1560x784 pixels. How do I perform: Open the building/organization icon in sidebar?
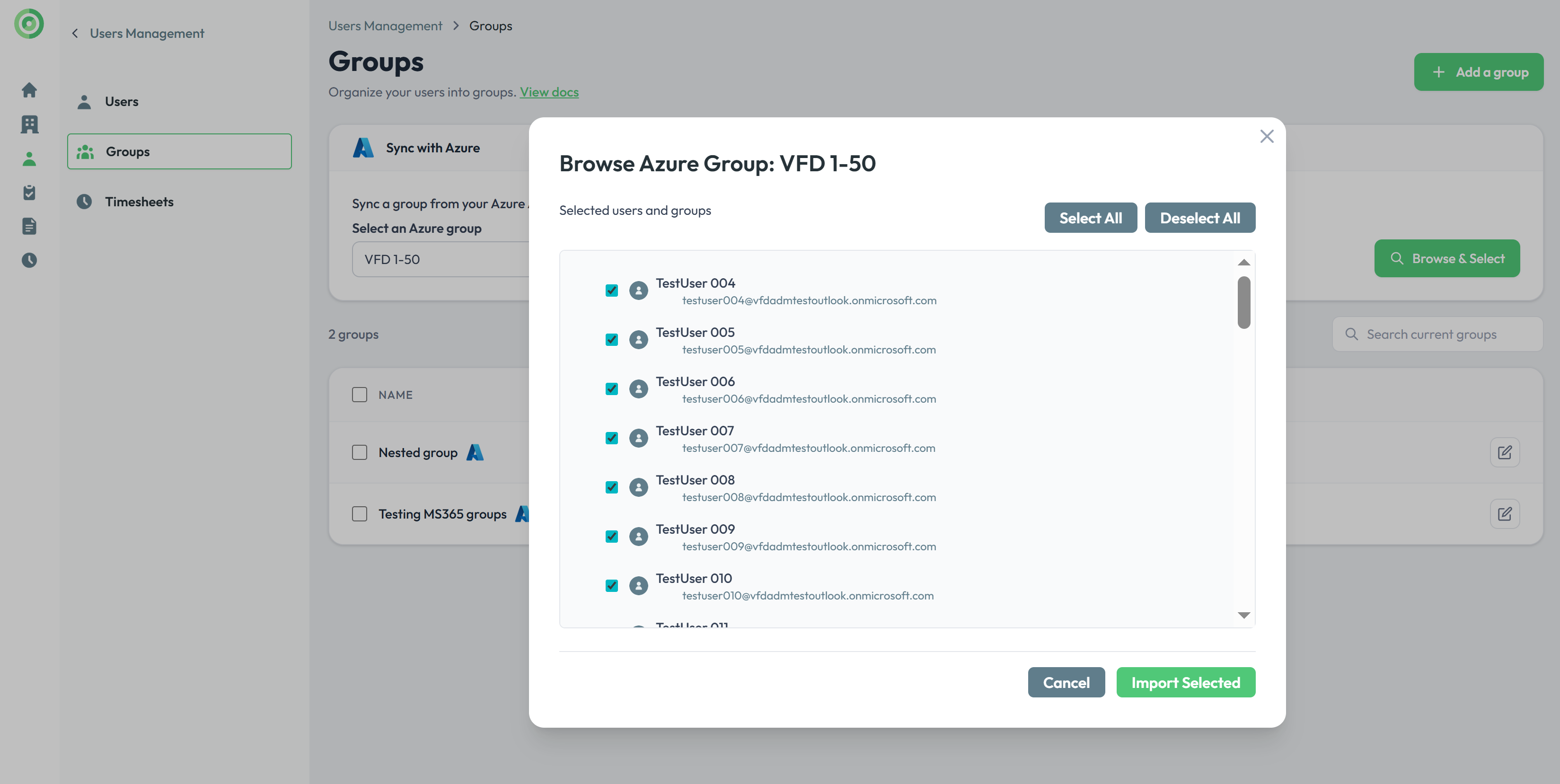coord(29,125)
